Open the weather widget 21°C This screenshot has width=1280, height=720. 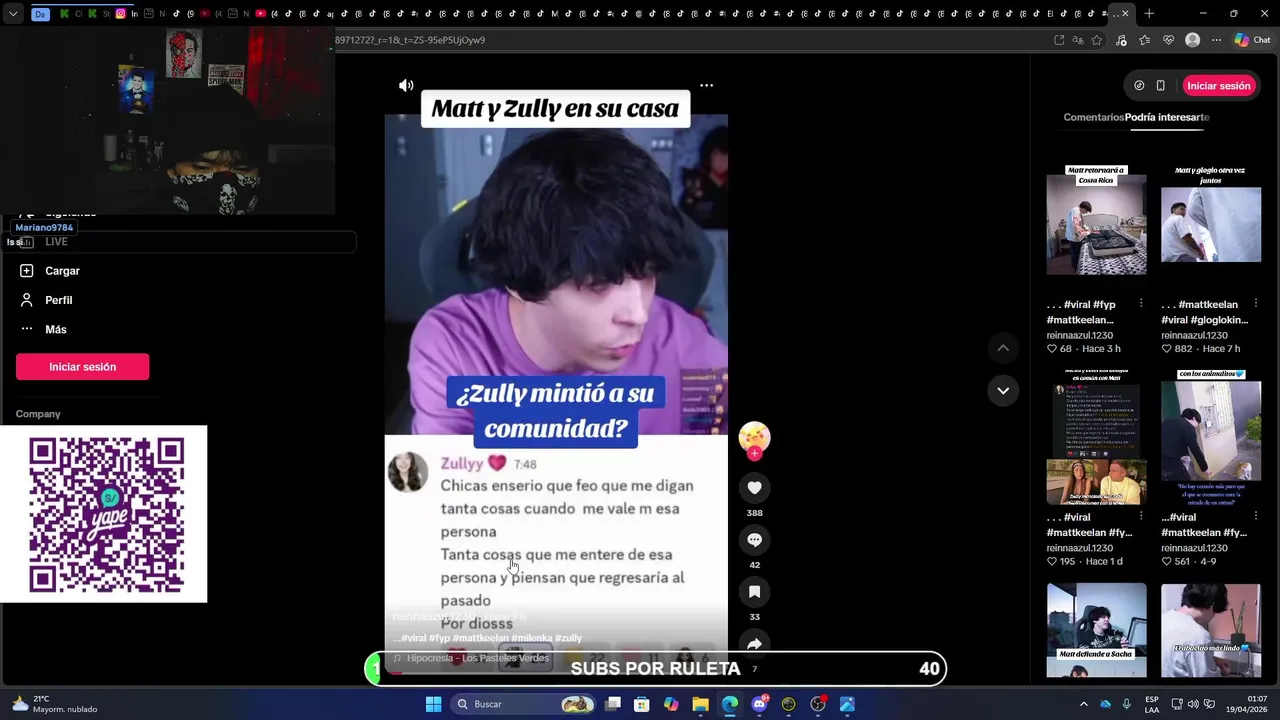pyautogui.click(x=55, y=704)
